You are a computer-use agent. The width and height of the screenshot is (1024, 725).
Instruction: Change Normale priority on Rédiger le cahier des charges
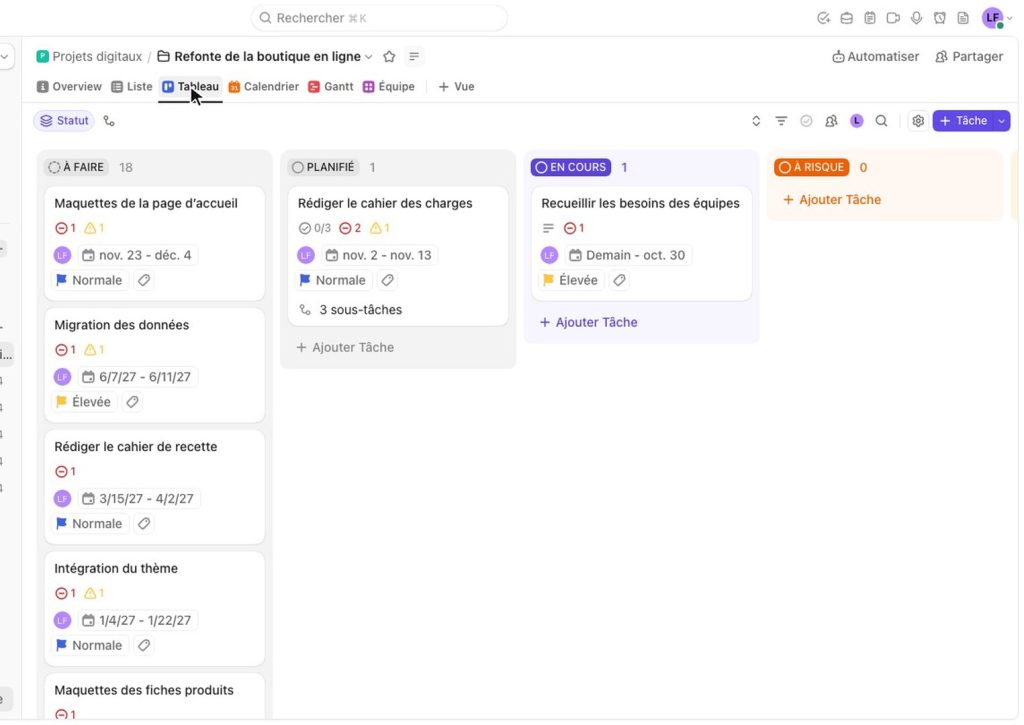coord(332,280)
